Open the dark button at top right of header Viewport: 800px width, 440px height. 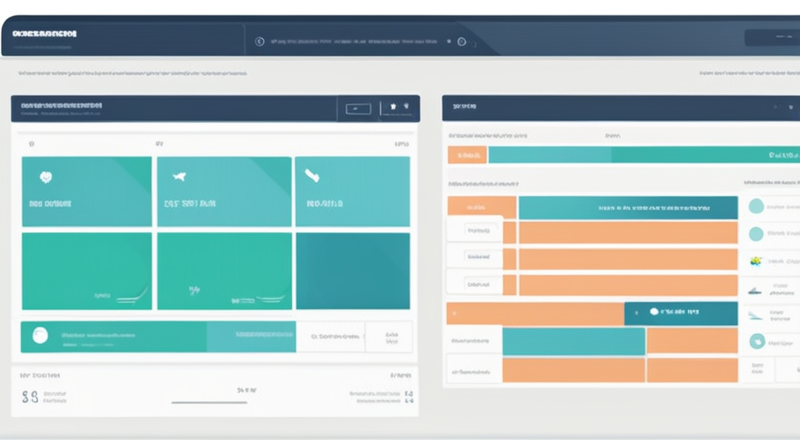point(772,37)
